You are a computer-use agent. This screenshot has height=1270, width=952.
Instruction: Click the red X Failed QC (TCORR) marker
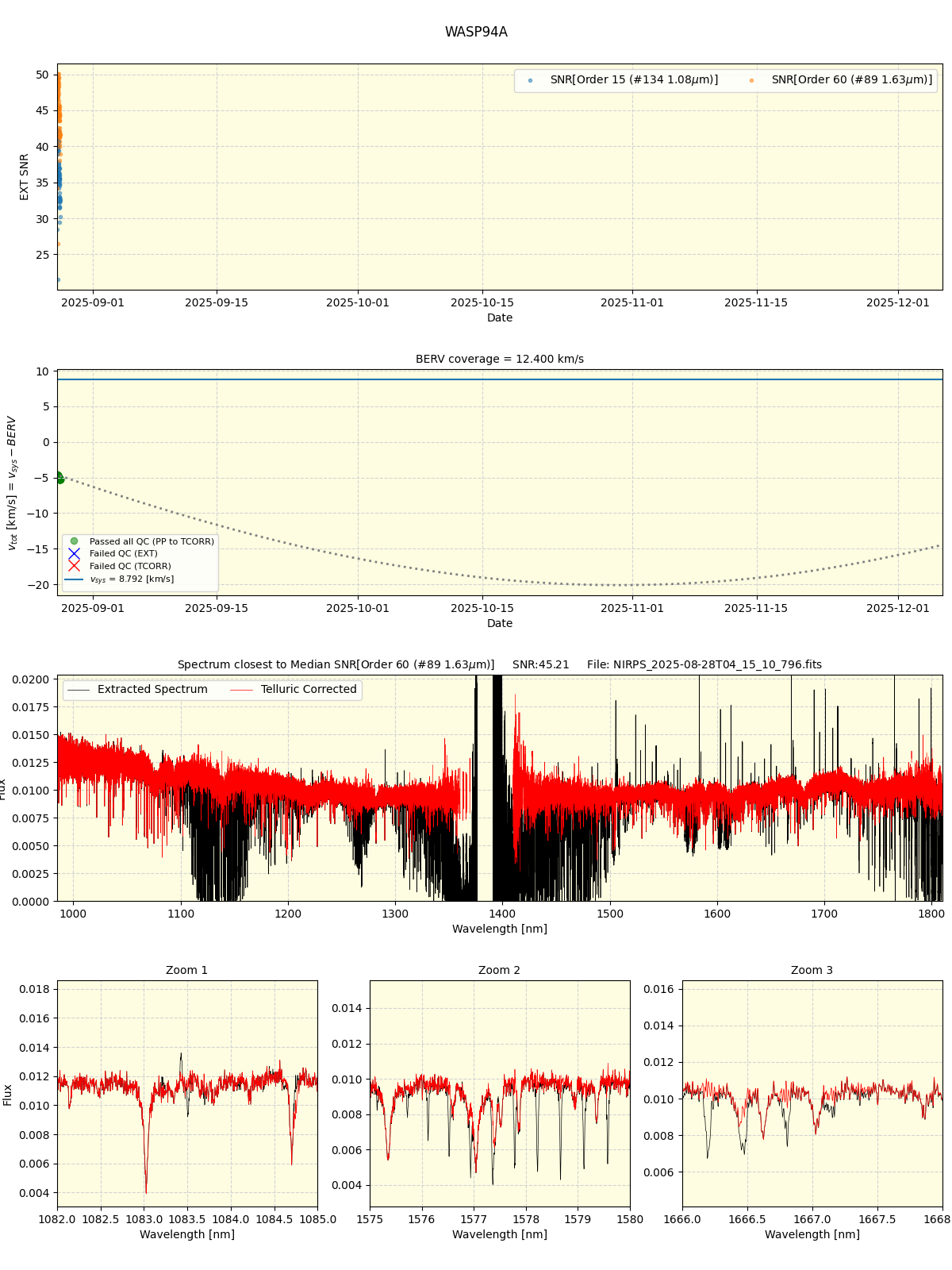[74, 566]
